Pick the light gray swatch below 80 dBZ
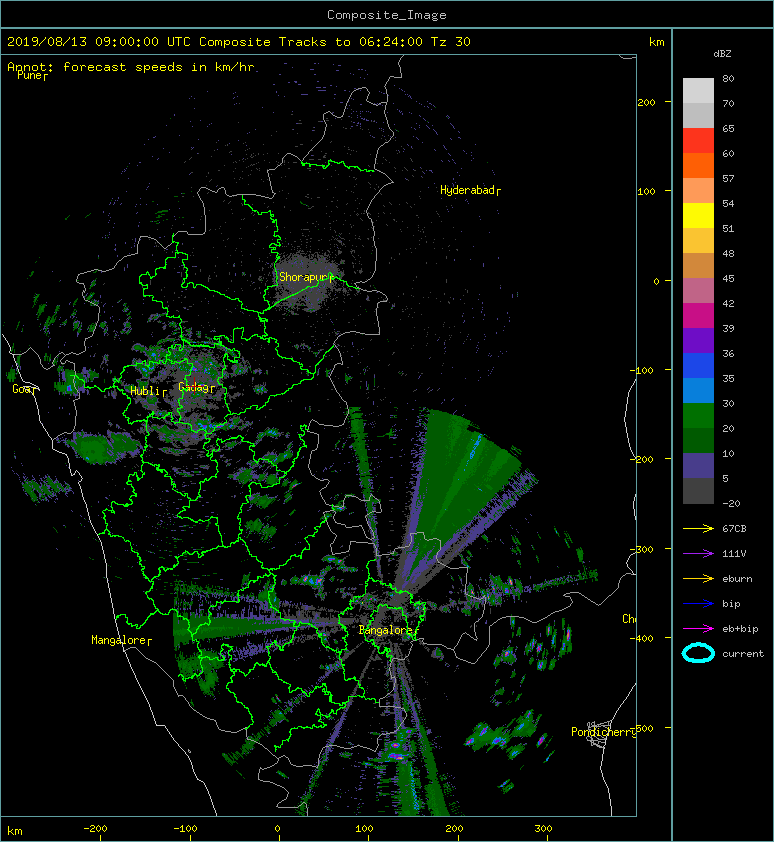 tap(698, 91)
